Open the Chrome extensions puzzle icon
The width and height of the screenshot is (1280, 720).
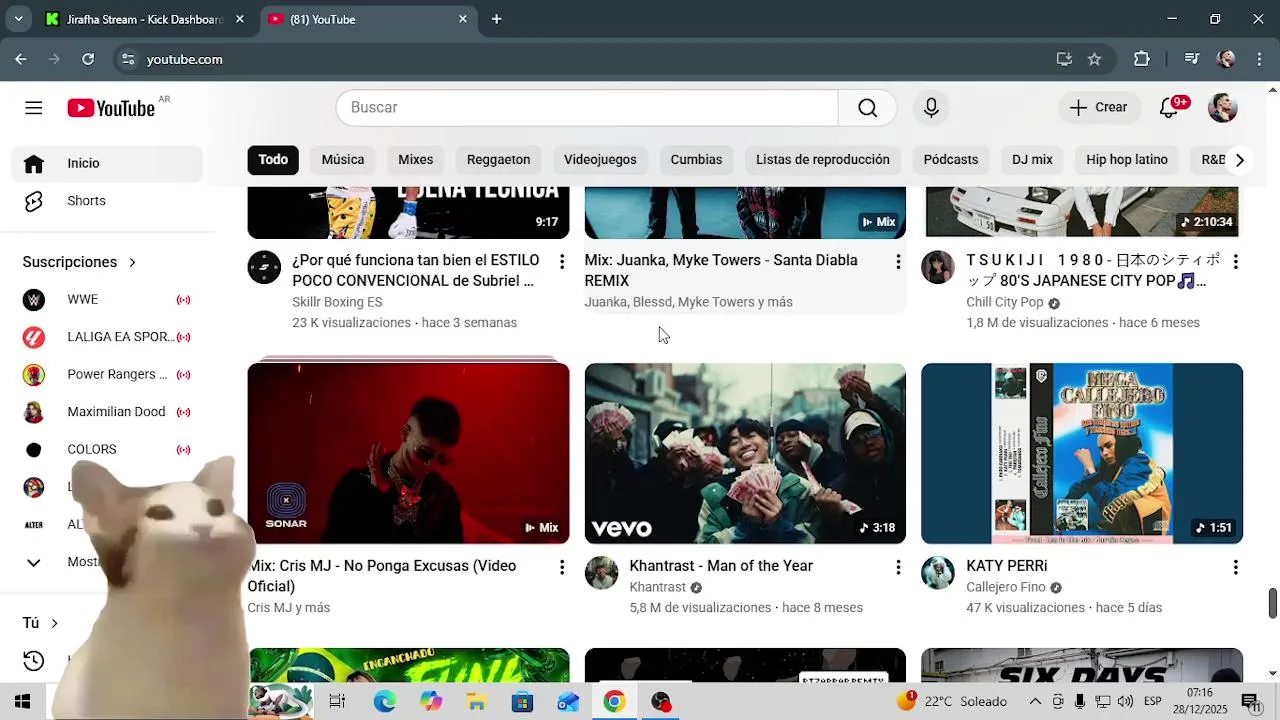(x=1142, y=59)
